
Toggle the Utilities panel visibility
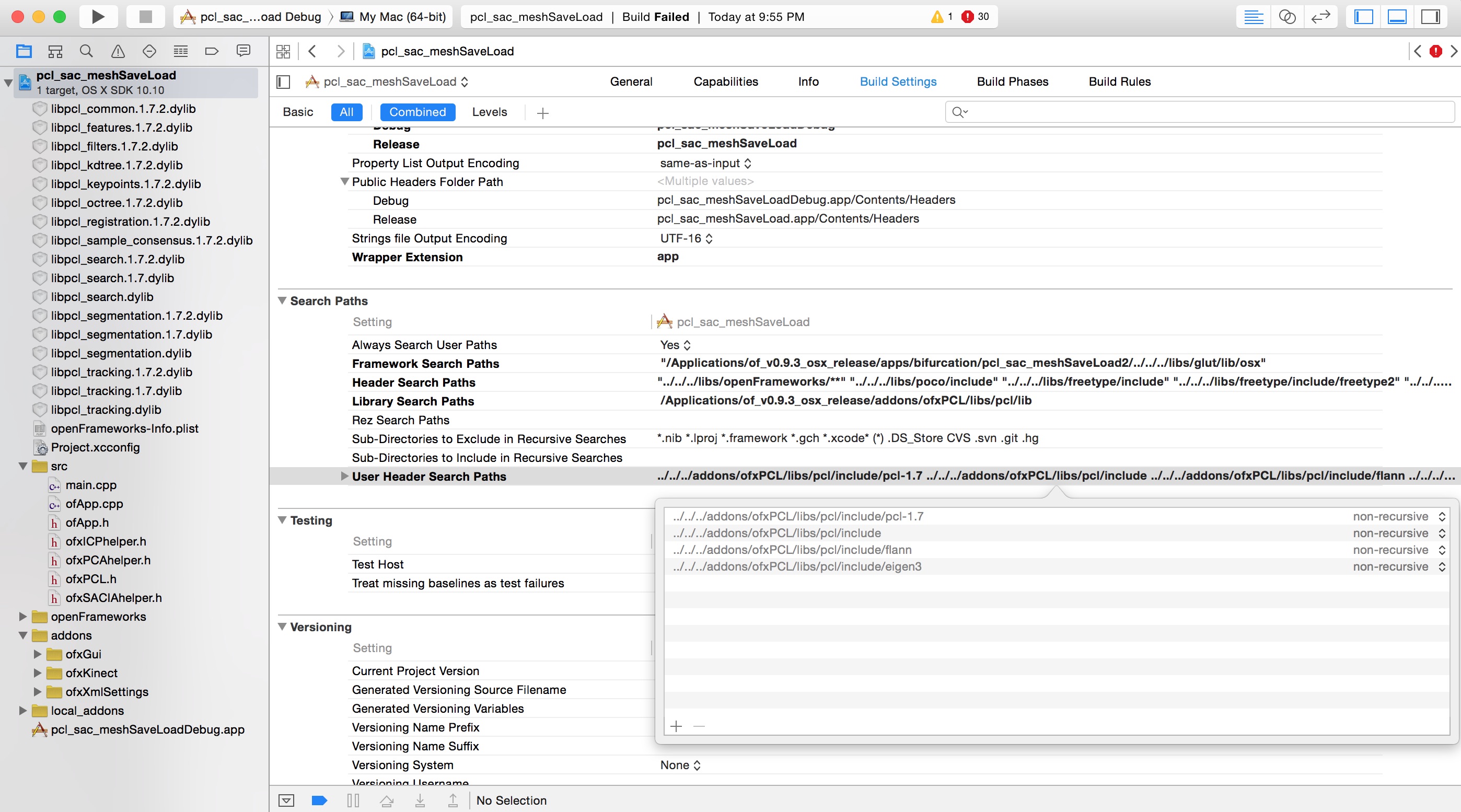(x=1430, y=16)
